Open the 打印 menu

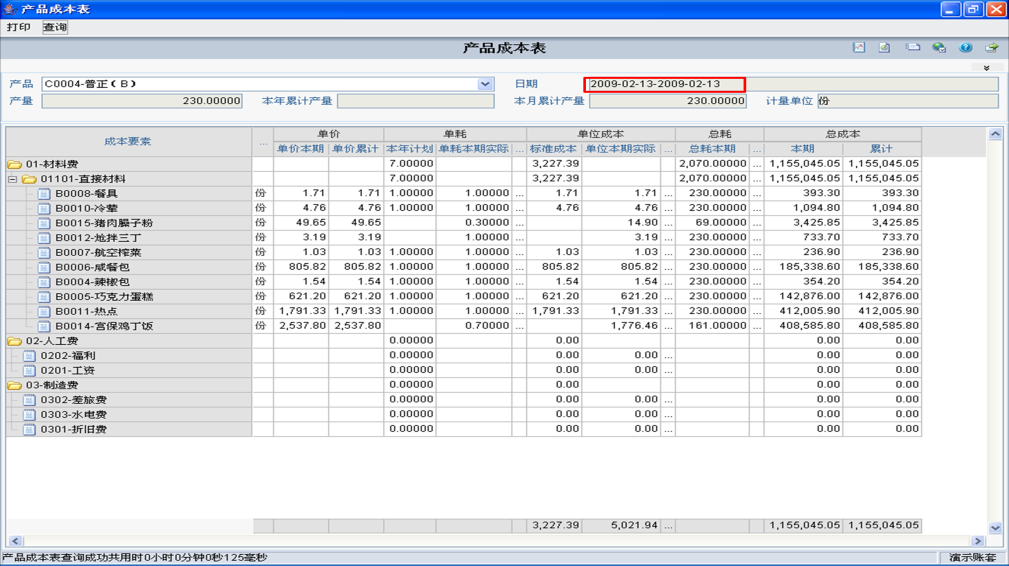click(18, 28)
